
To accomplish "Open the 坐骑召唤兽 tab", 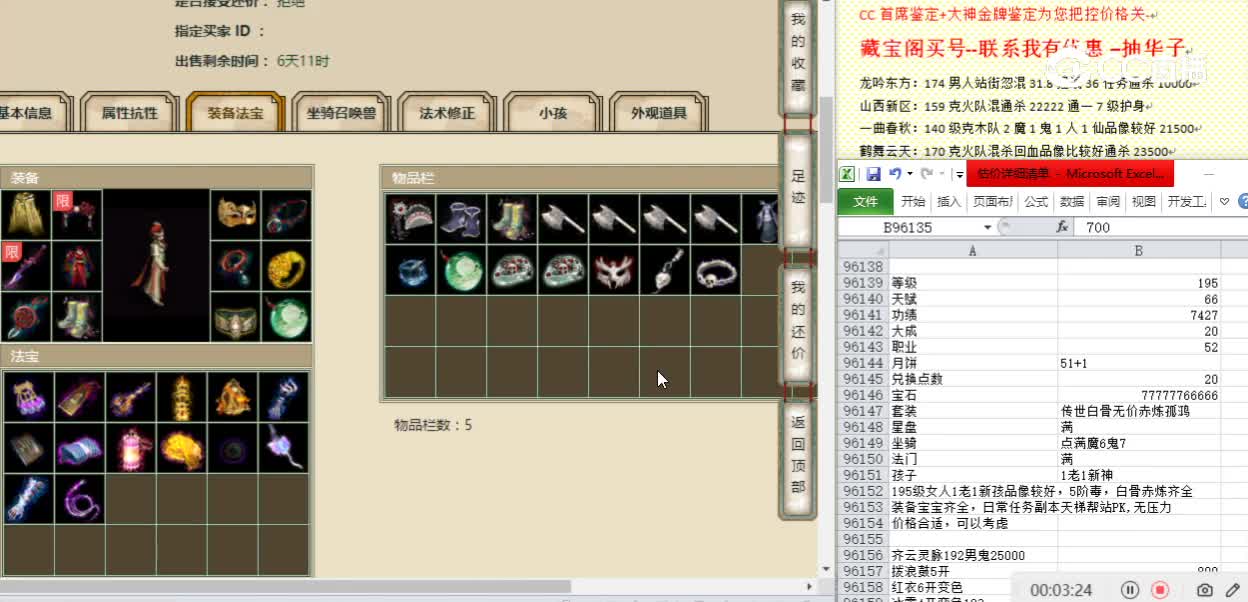I will click(x=341, y=113).
